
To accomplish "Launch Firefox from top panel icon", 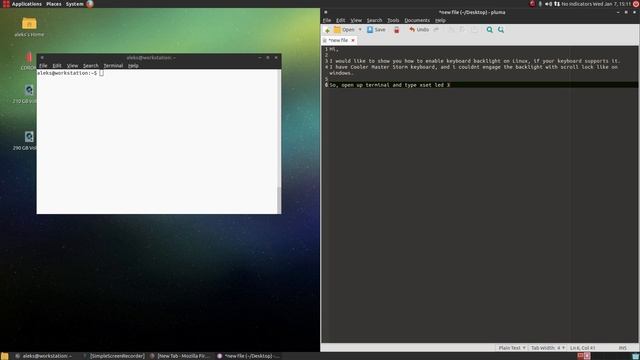I will click(90, 4).
